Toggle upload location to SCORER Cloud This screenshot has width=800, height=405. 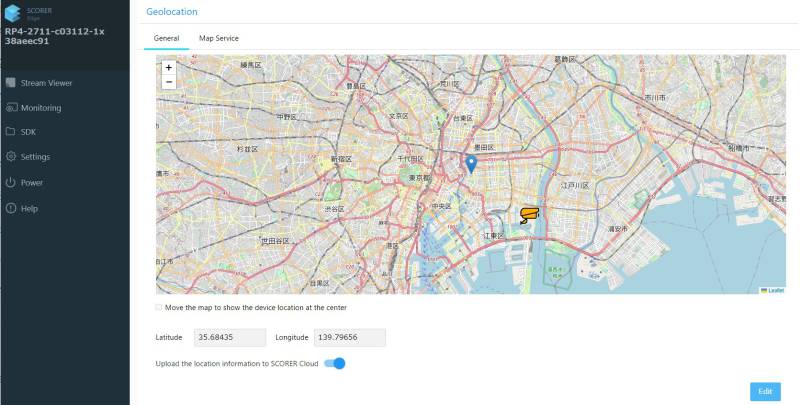click(x=335, y=363)
